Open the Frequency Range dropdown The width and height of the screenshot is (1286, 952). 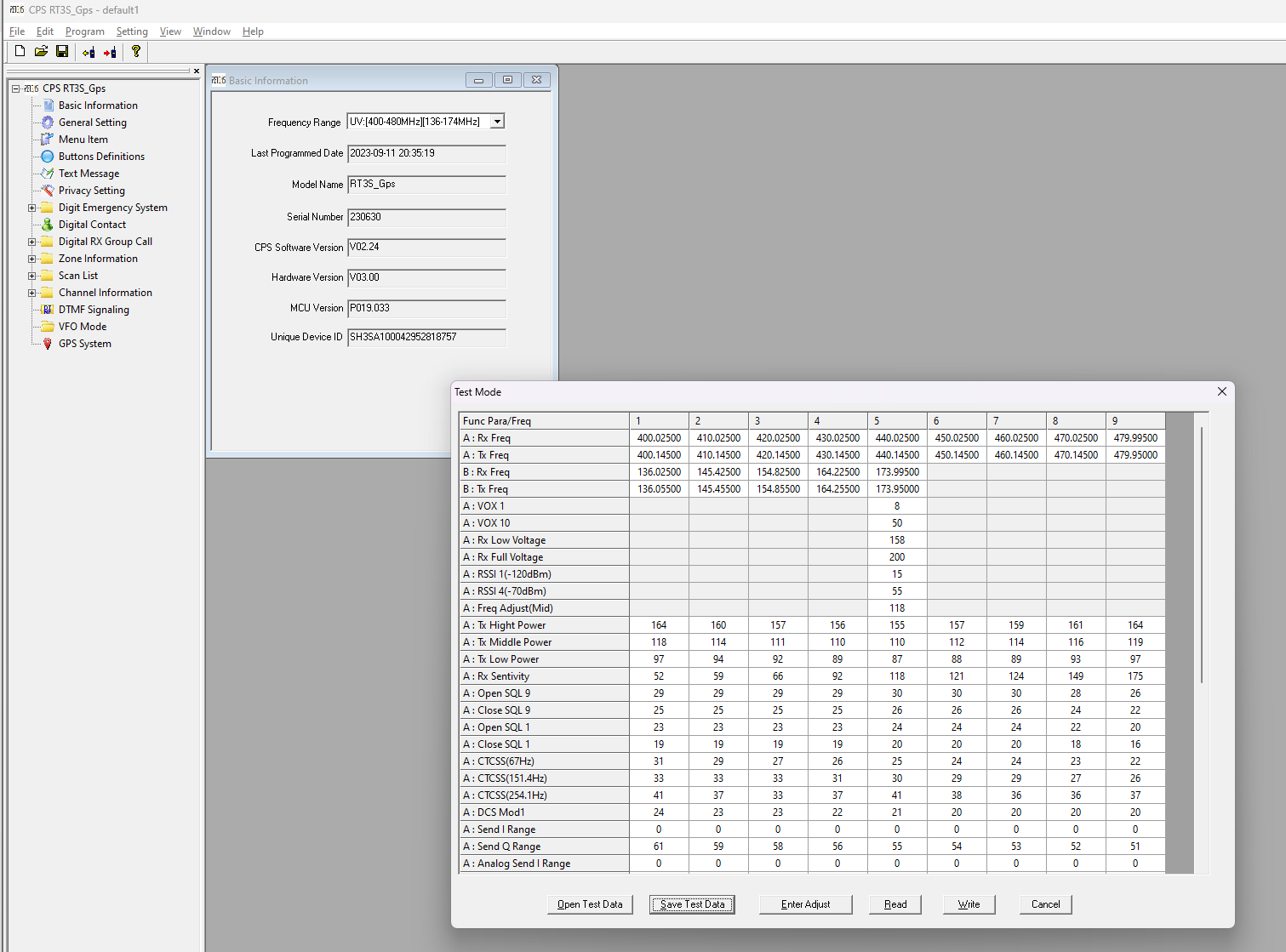pos(497,122)
